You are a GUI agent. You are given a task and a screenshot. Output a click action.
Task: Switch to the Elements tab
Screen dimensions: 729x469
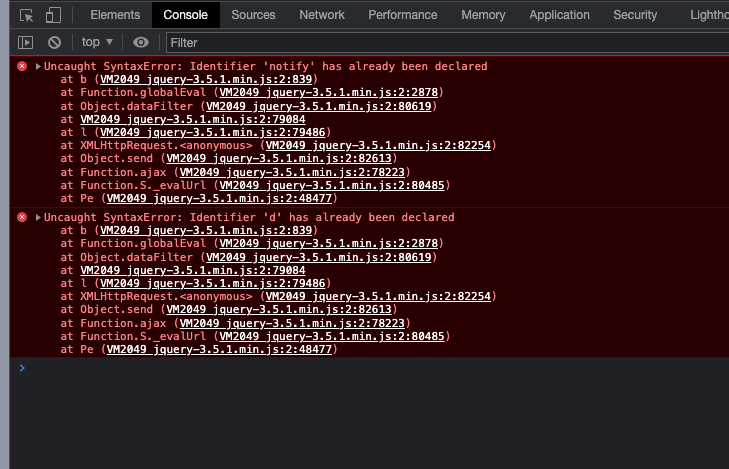click(115, 15)
